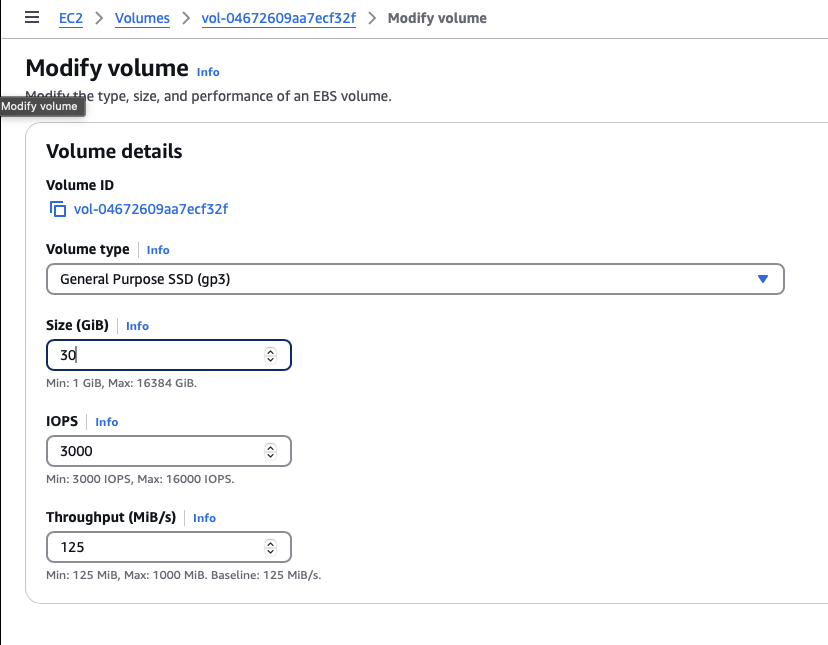Click into the Size (GiB) input field
Image resolution: width=828 pixels, height=645 pixels.
155,355
